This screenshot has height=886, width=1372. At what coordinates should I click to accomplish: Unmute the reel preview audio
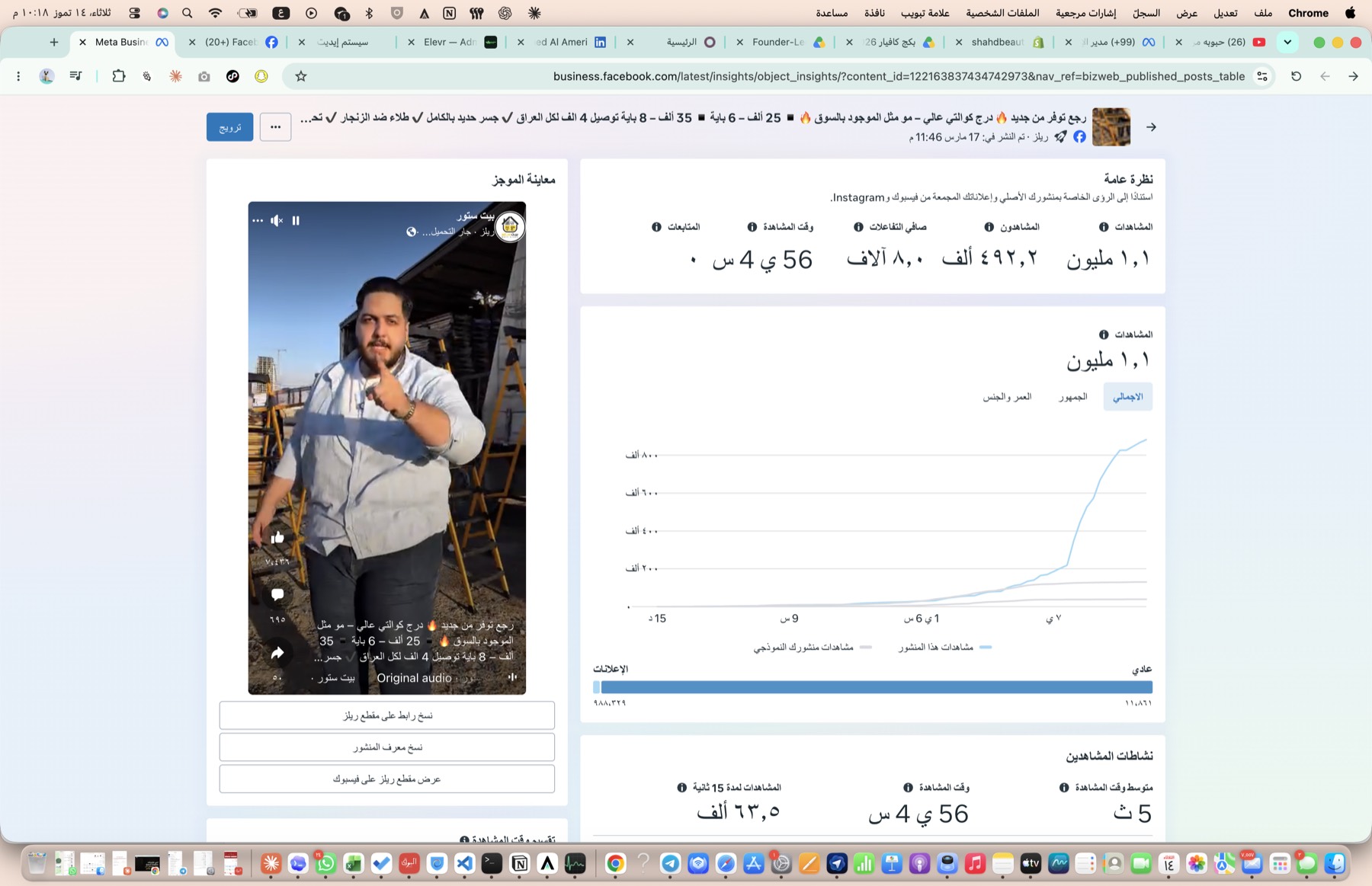(x=277, y=221)
